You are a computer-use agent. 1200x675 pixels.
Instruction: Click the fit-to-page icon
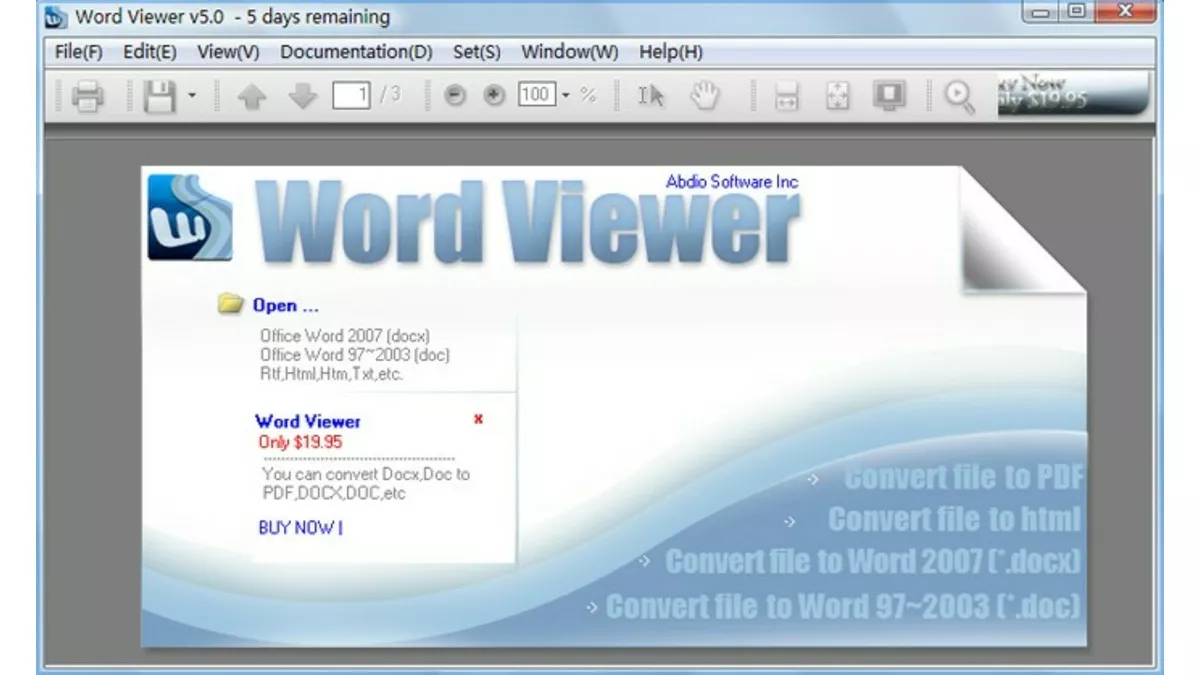click(x=838, y=95)
